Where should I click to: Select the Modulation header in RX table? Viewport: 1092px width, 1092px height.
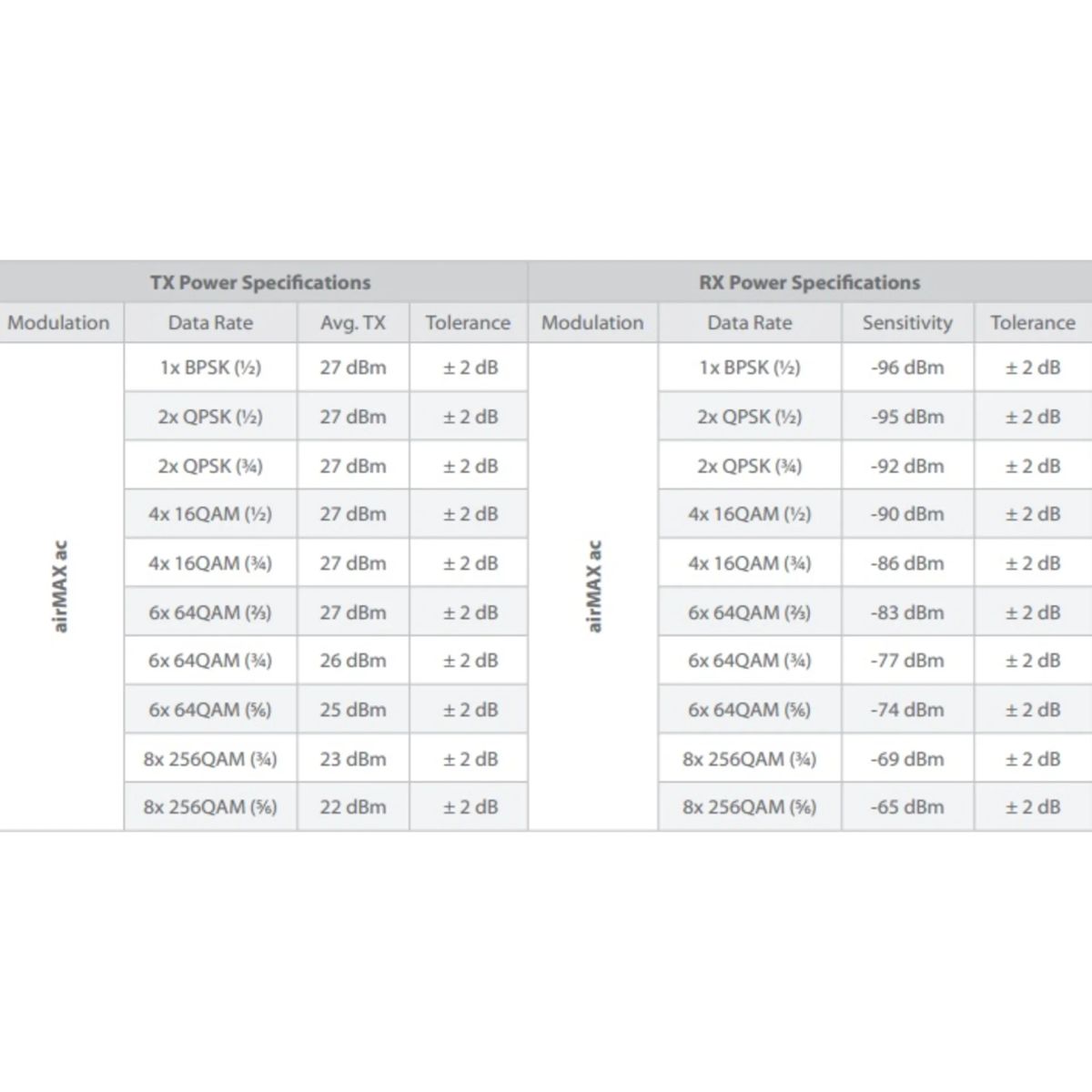pos(592,322)
